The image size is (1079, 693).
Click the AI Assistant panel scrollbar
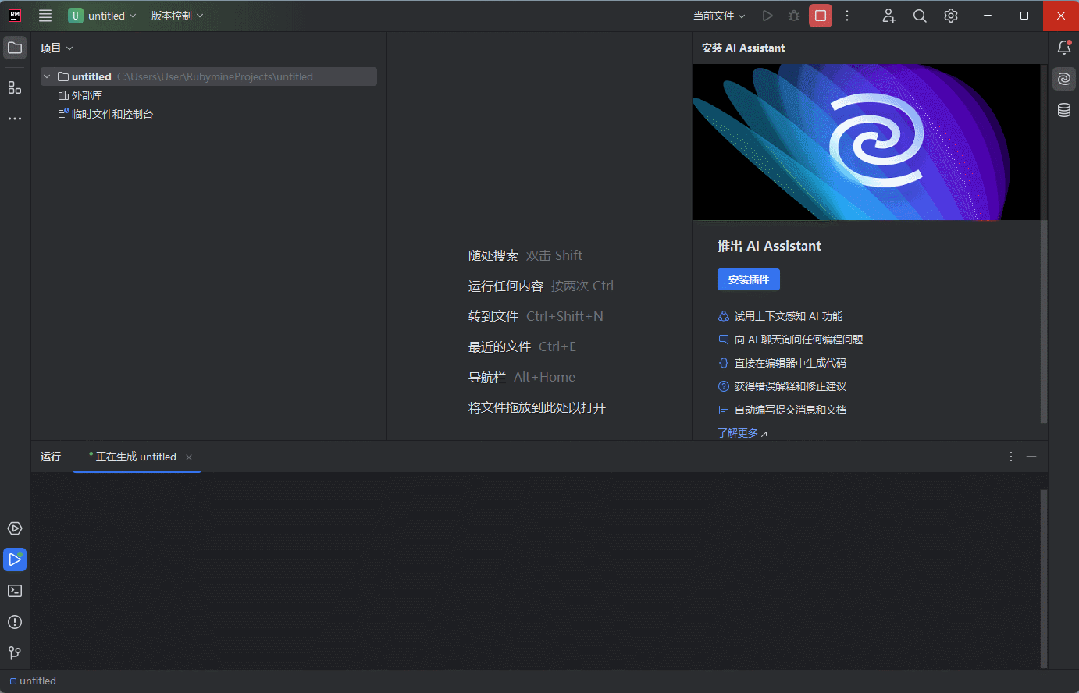1044,321
